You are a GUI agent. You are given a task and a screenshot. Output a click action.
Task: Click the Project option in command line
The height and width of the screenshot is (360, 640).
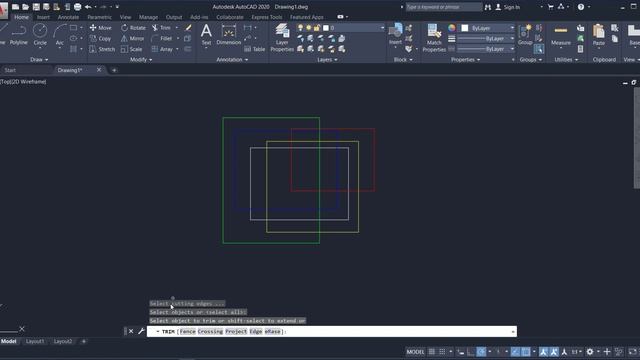pos(236,331)
